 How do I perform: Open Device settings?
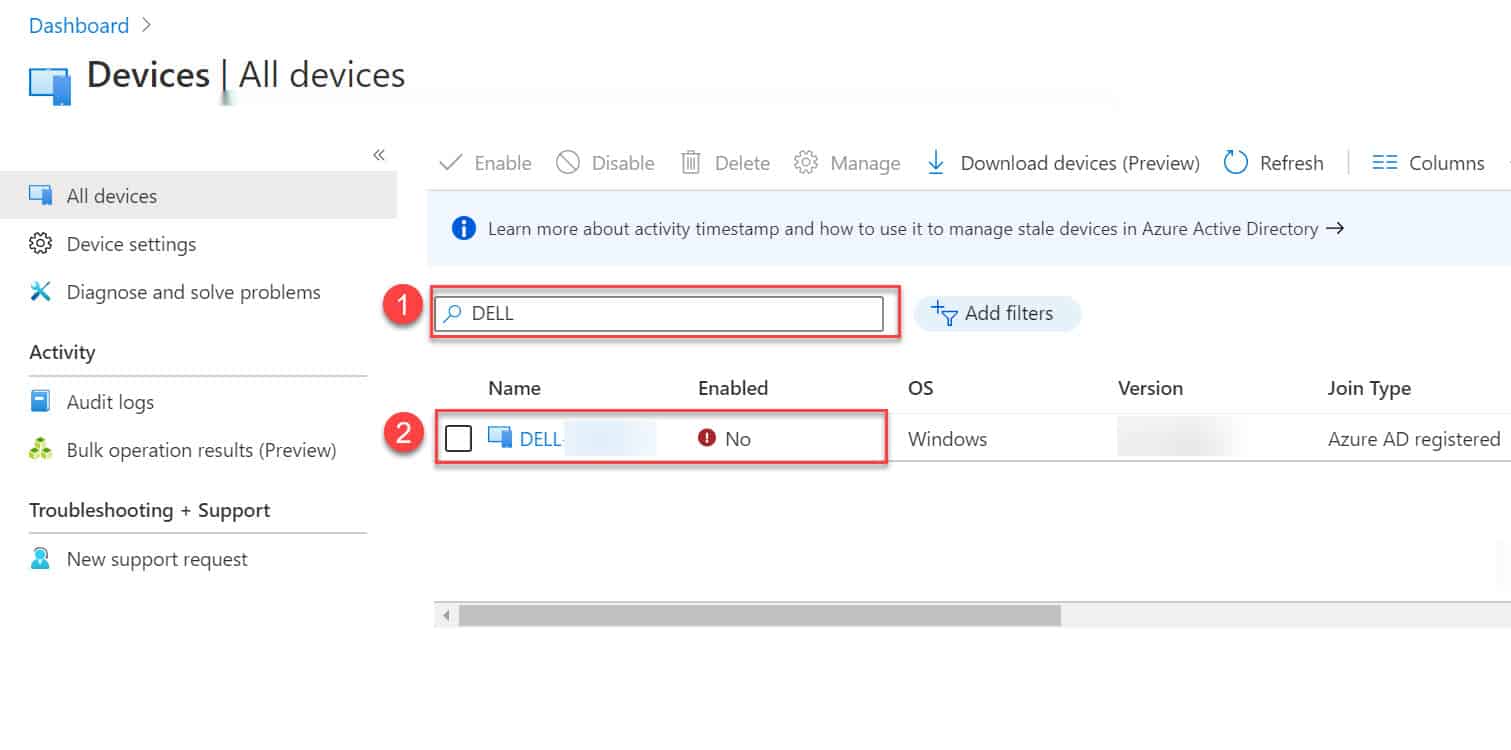(x=131, y=244)
